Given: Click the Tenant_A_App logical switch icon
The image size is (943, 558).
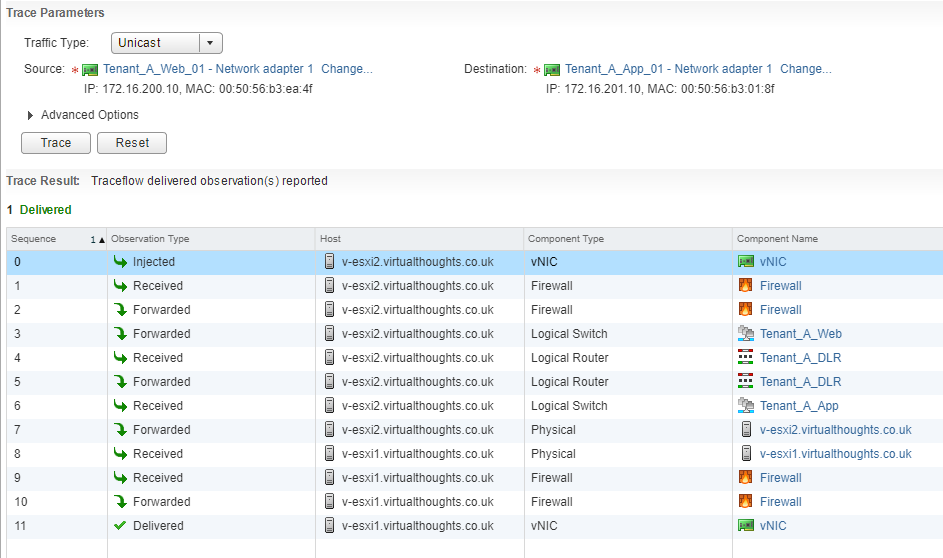Looking at the screenshot, I should 745,406.
